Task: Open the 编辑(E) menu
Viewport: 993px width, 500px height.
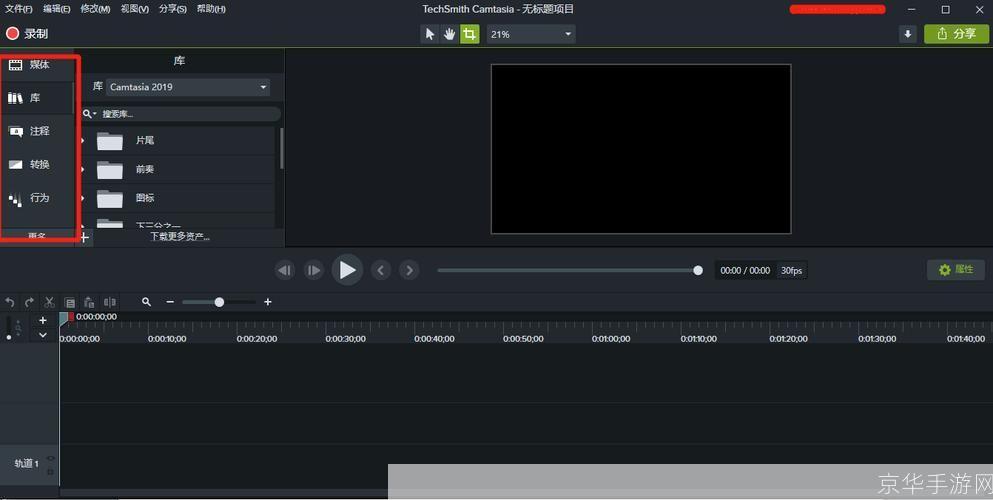Action: [56, 9]
